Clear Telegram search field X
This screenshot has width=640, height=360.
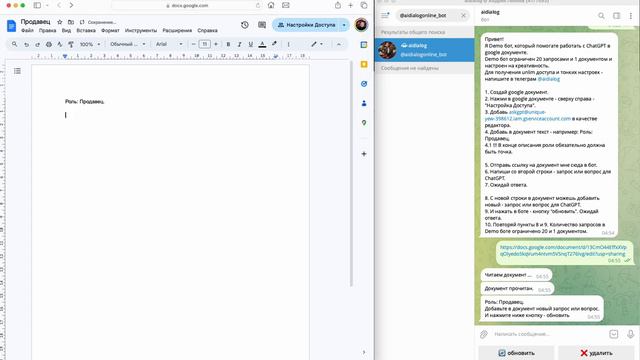pyautogui.click(x=463, y=16)
